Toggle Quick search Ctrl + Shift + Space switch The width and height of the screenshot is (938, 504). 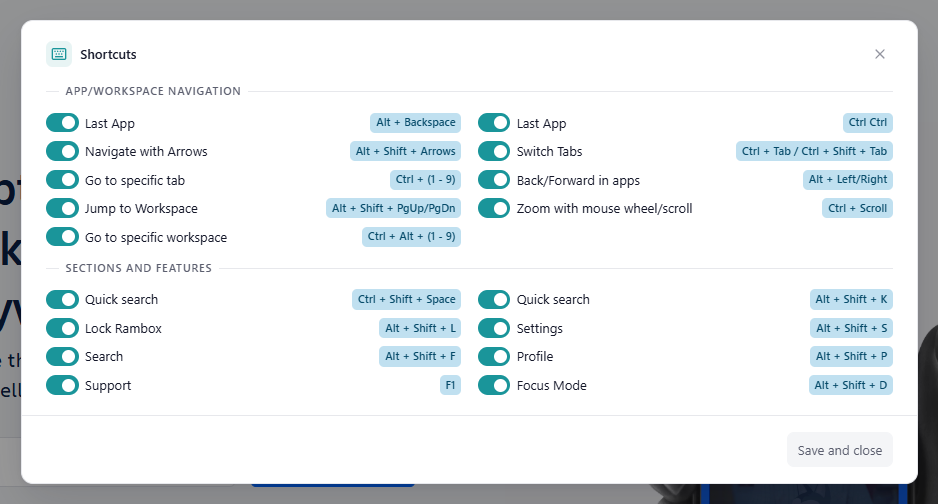[x=62, y=300]
